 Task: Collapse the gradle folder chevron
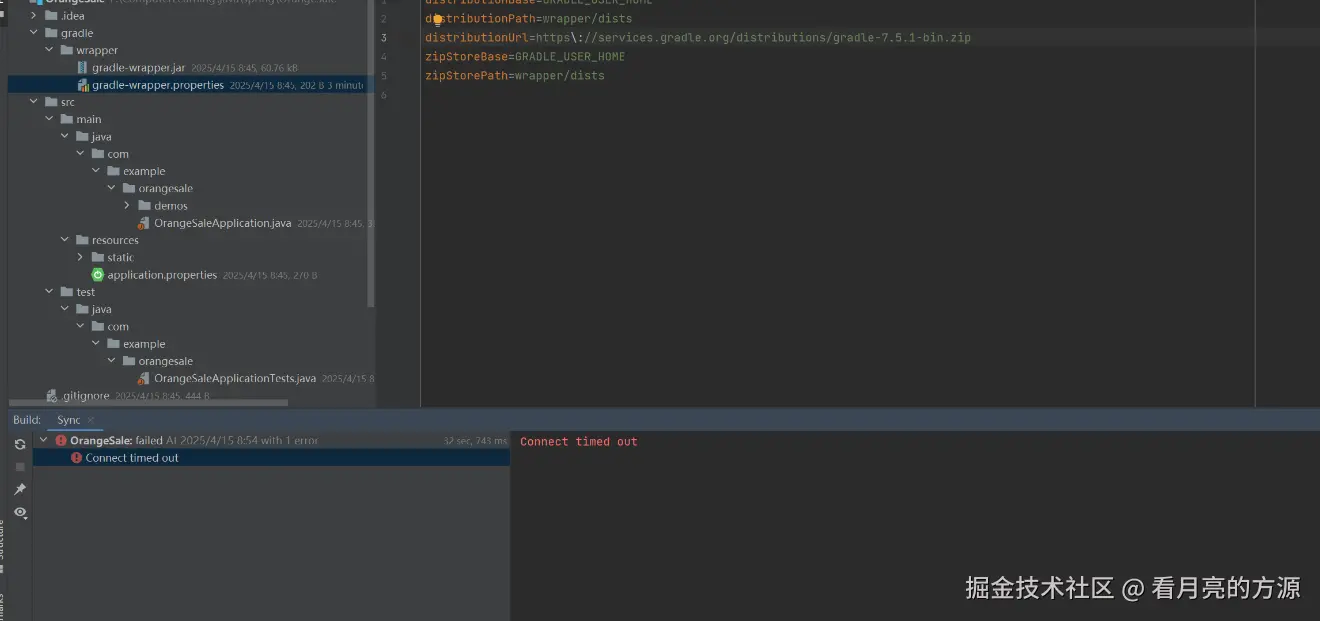point(34,33)
